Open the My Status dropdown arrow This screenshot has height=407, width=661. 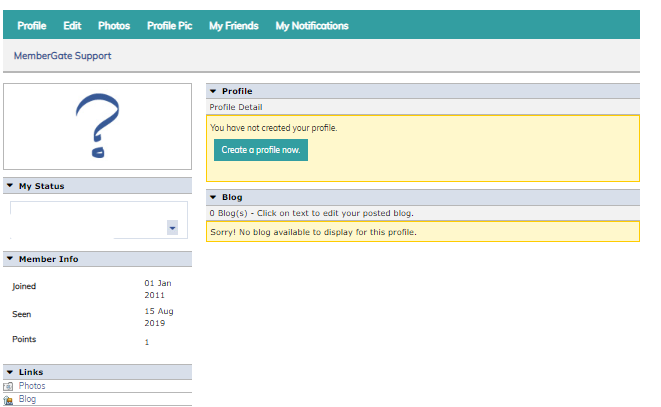tap(172, 228)
